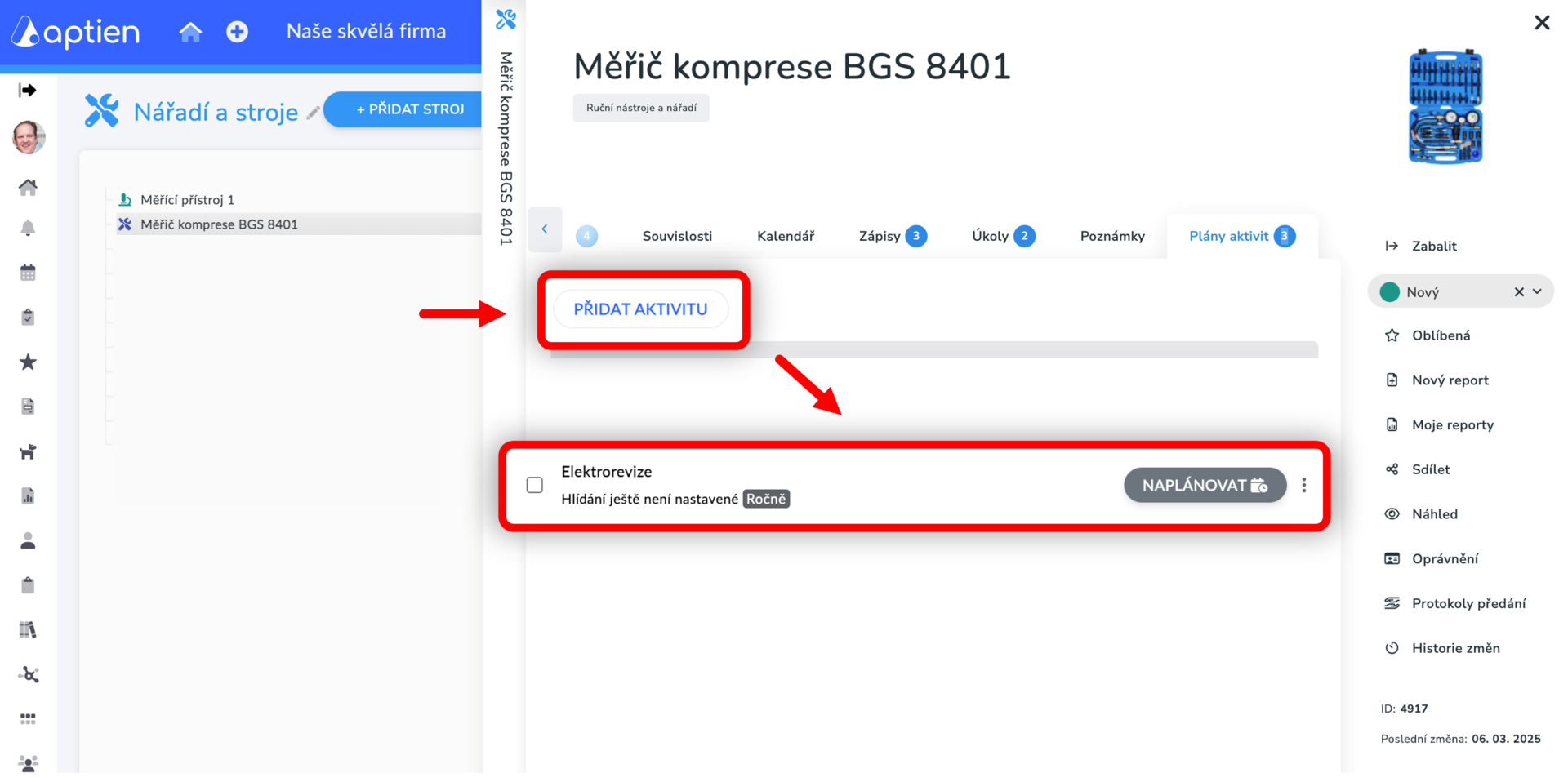
Task: Click the NAPLÁNOVAT button
Action: coord(1205,486)
